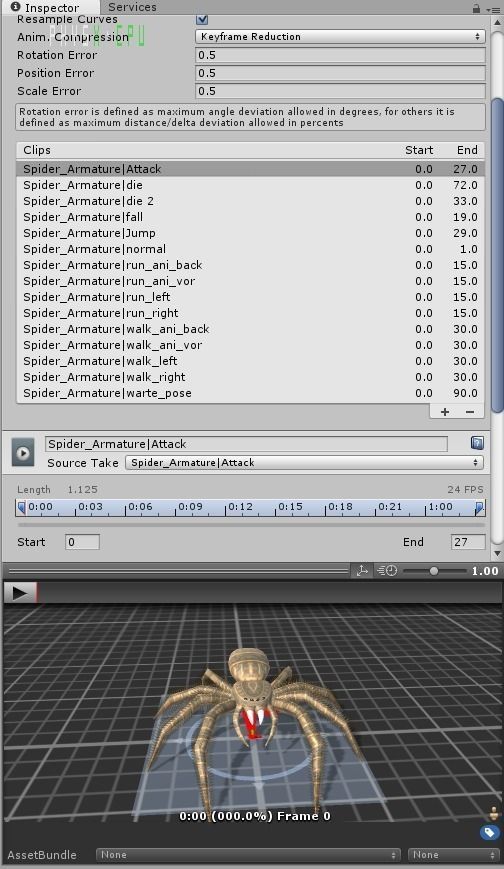Viewport: 504px width, 869px height.
Task: Open asset labels tag icon
Action: [x=489, y=832]
